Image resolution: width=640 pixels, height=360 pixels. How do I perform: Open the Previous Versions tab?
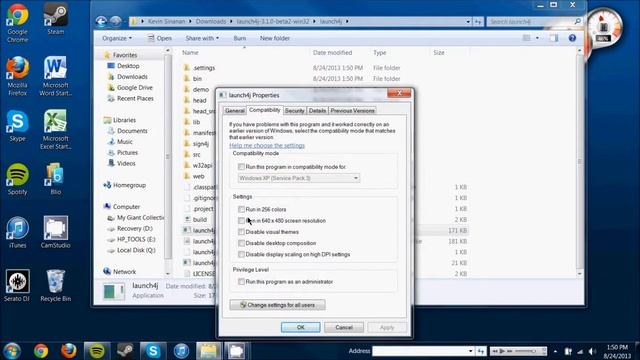(x=352, y=111)
